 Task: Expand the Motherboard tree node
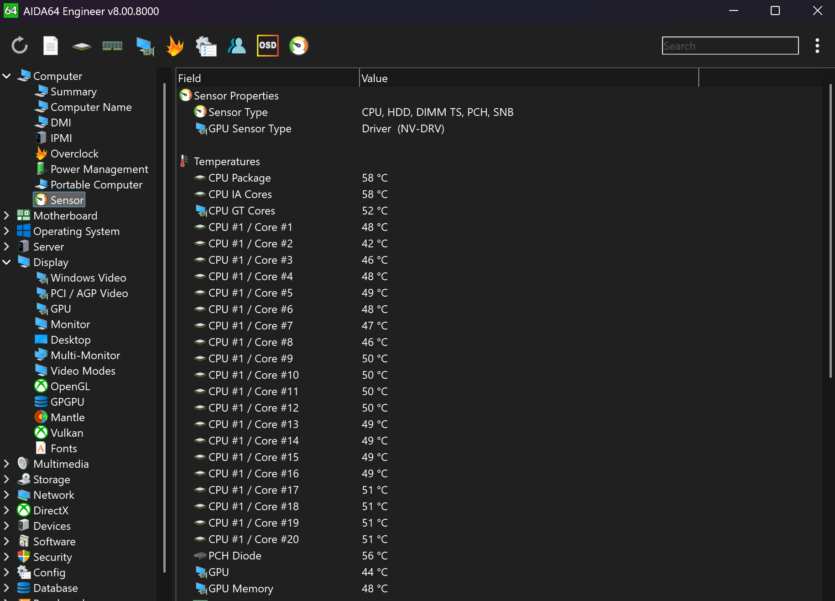6,216
